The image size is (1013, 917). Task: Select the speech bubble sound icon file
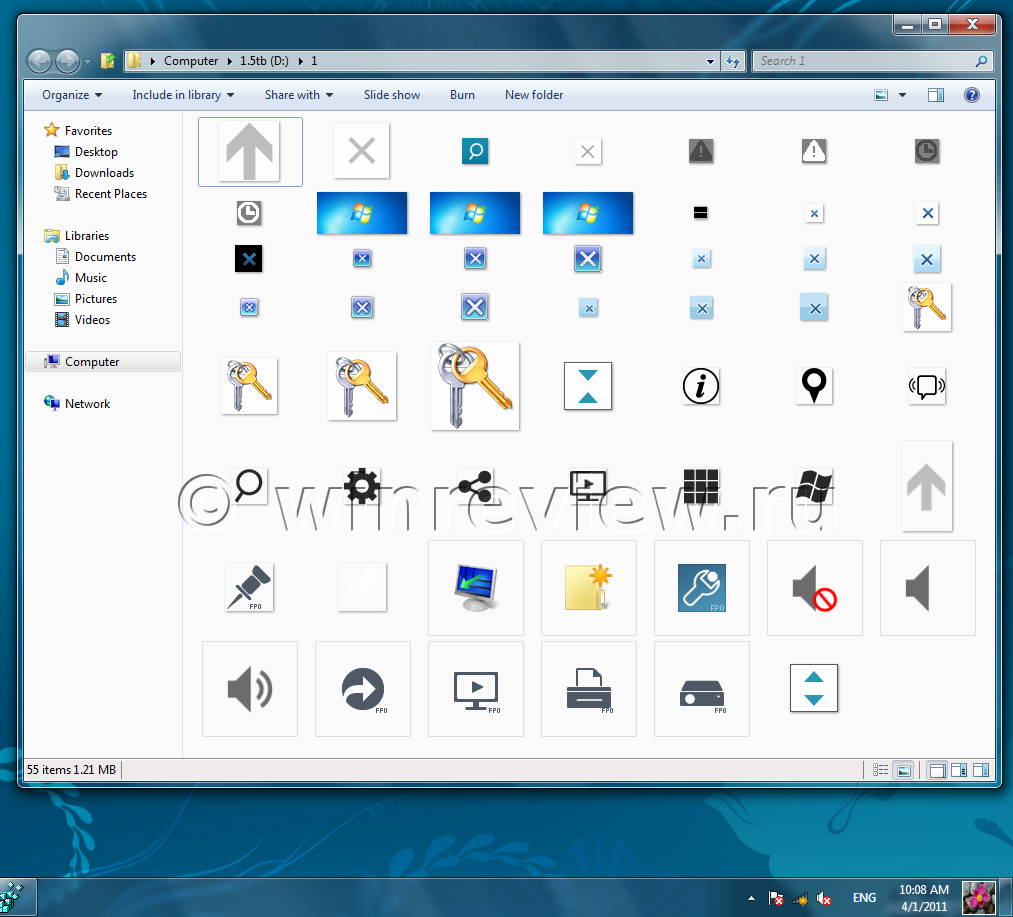[927, 386]
